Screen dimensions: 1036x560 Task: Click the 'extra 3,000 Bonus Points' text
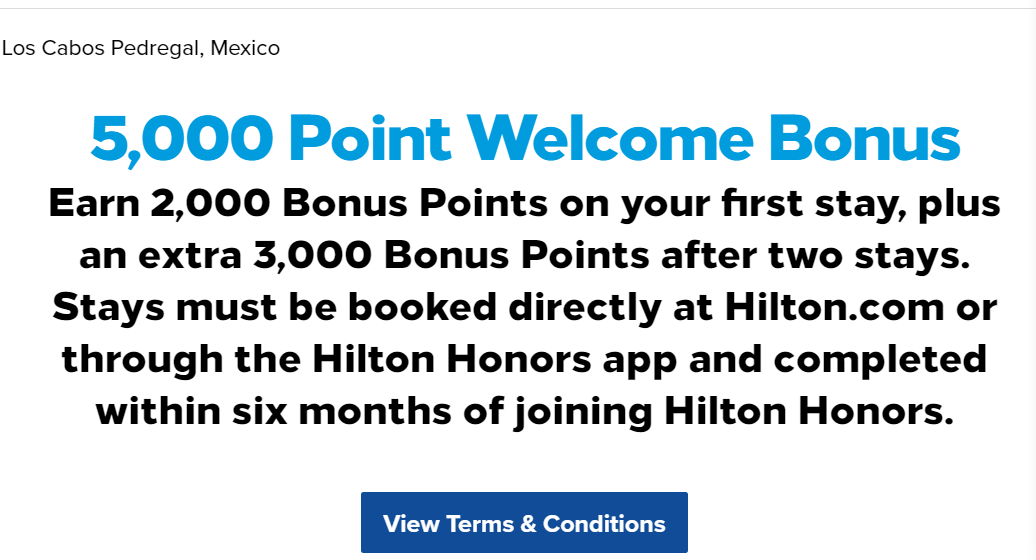[394, 255]
